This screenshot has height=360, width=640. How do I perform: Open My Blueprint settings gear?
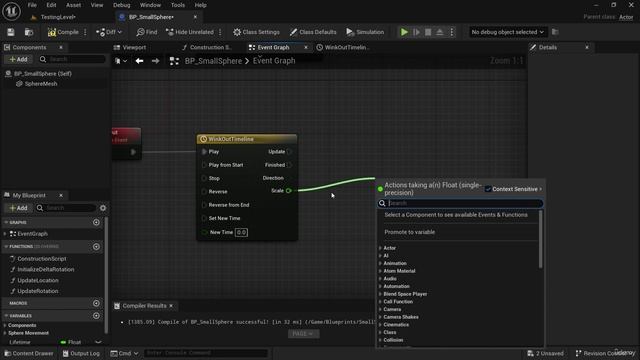click(x=103, y=208)
